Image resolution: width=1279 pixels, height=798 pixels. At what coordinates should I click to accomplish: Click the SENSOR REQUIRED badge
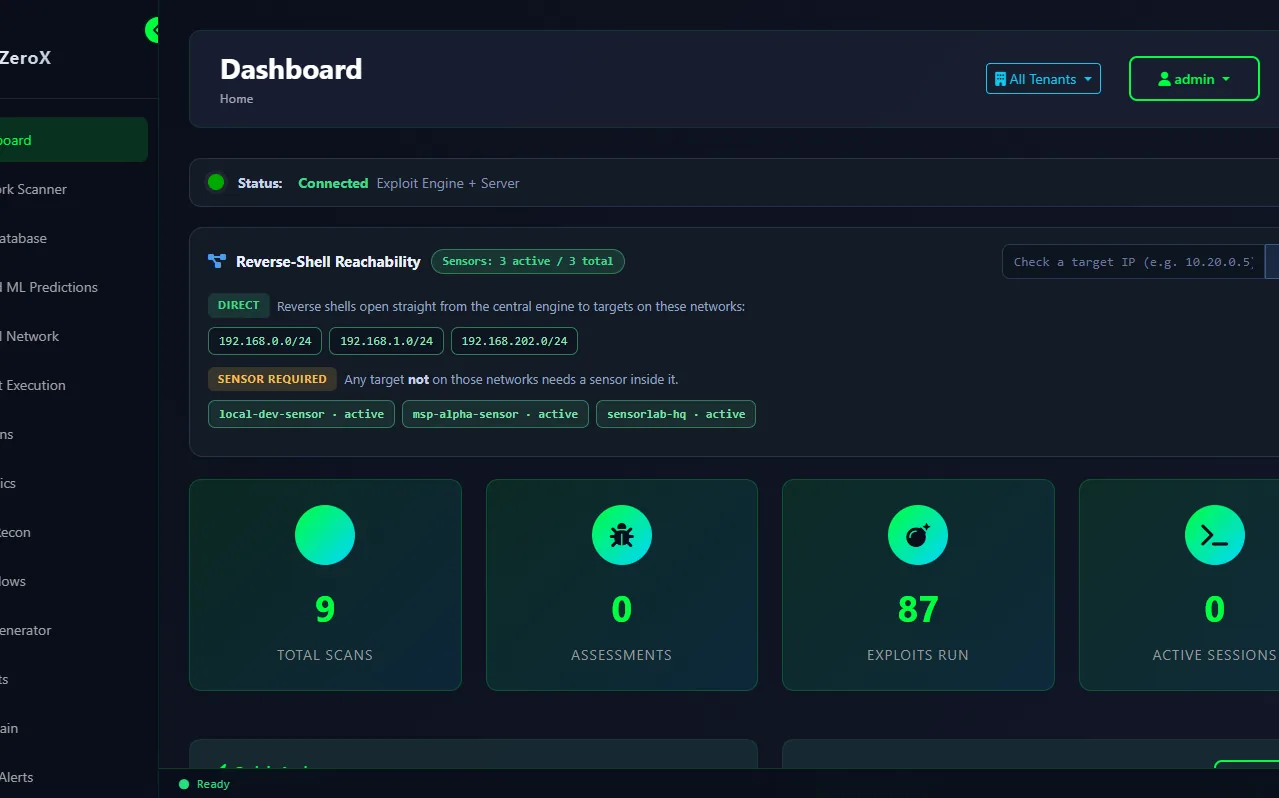pyautogui.click(x=272, y=379)
